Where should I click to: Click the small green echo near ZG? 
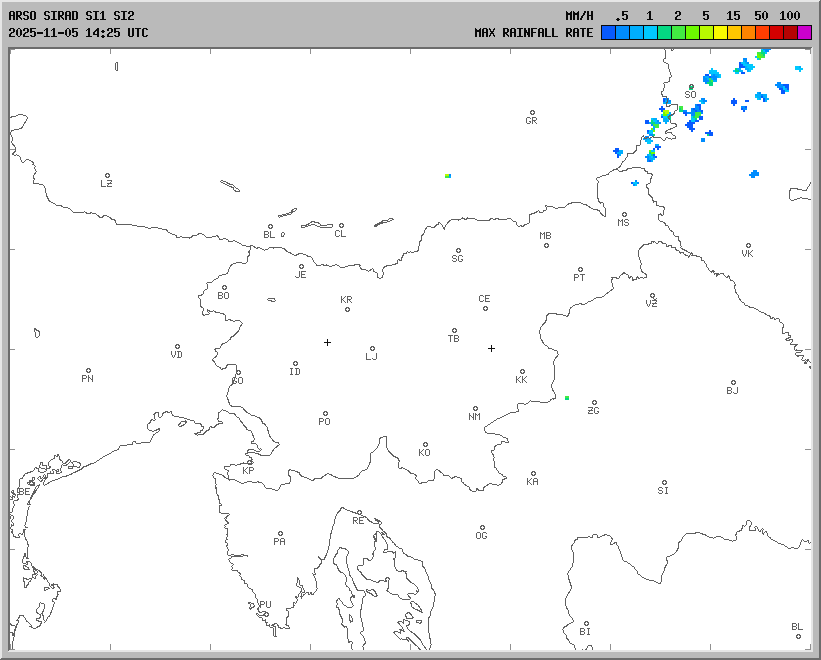[x=567, y=398]
